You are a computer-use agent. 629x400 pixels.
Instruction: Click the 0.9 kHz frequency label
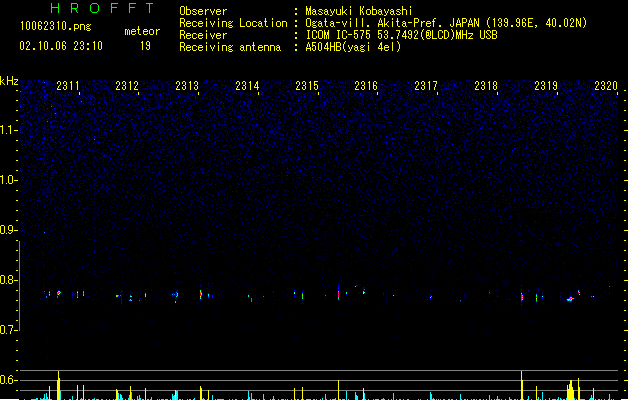coord(8,230)
